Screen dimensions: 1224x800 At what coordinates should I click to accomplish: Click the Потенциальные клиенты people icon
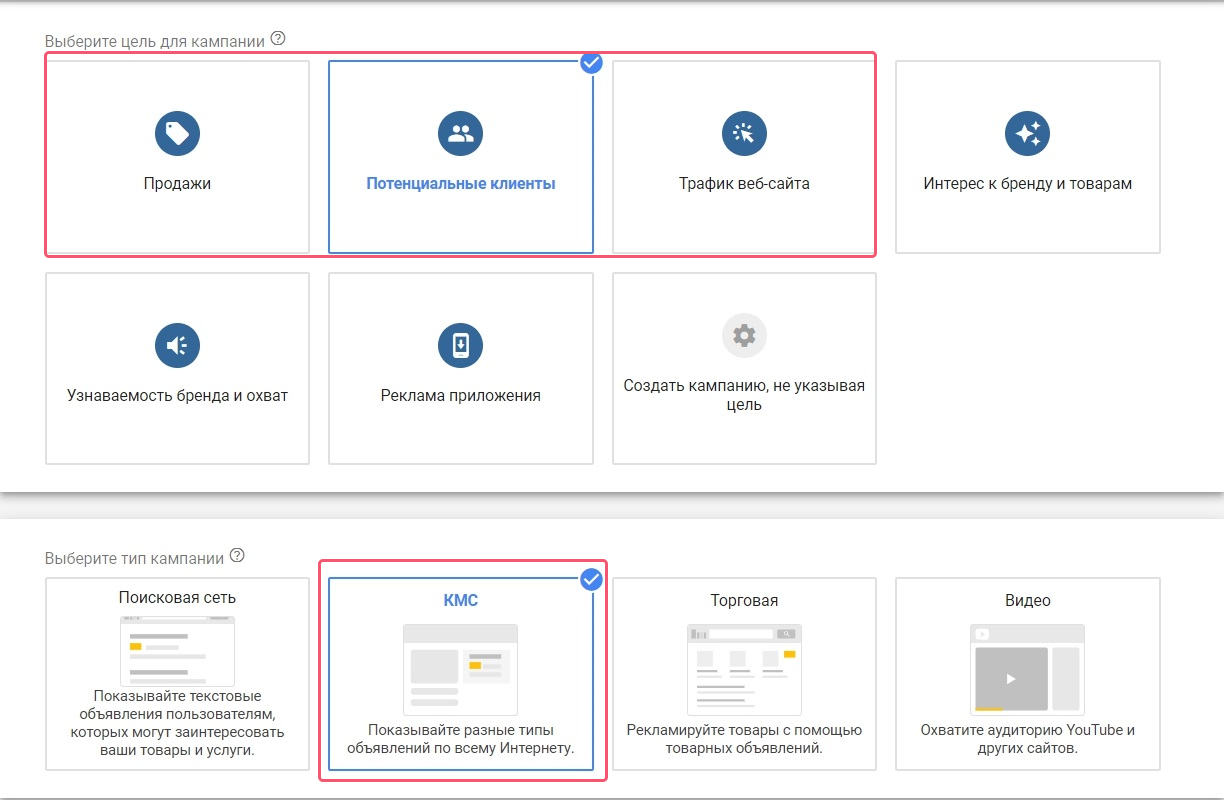460,133
